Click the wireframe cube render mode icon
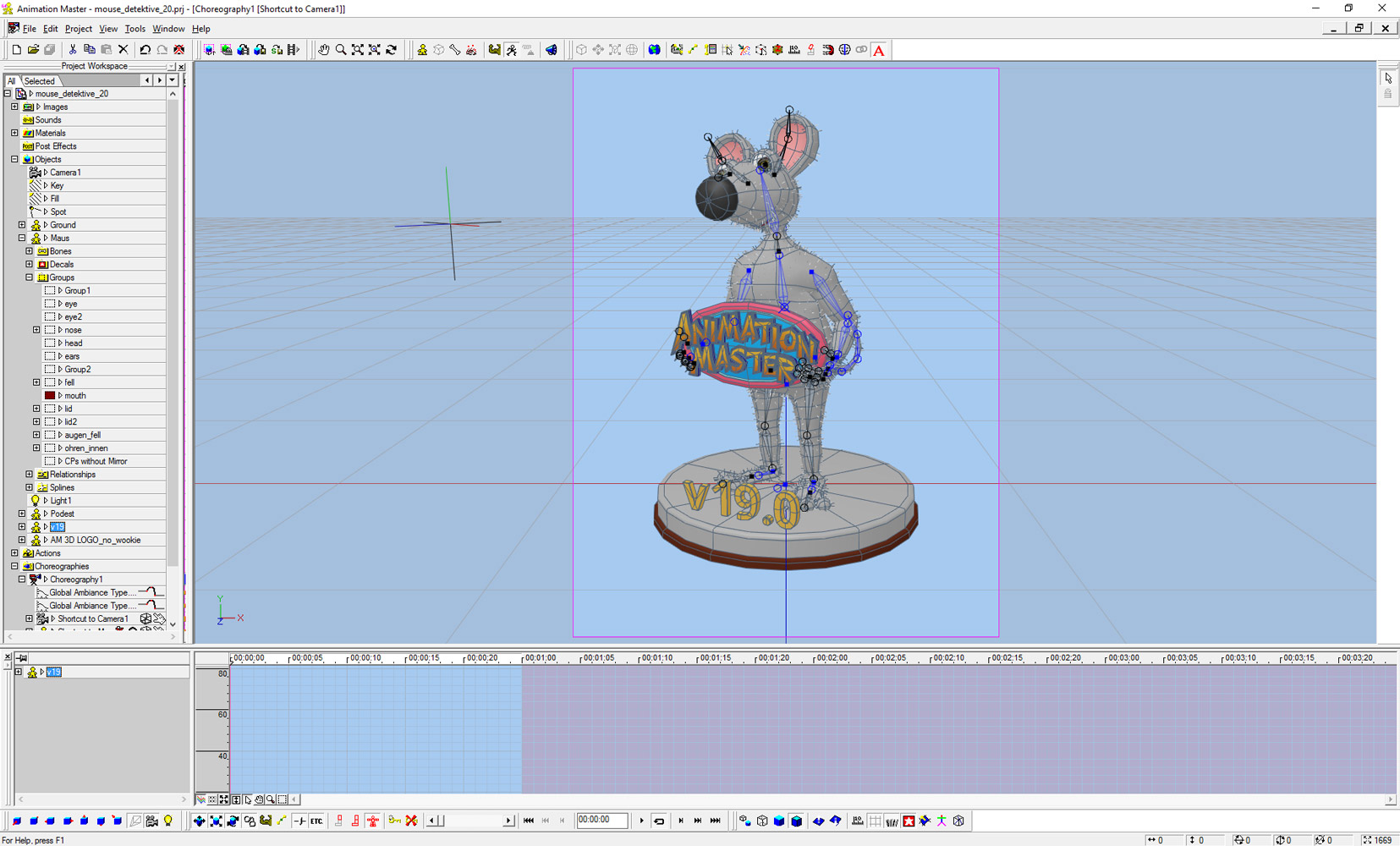This screenshot has width=1400, height=846. tap(762, 821)
